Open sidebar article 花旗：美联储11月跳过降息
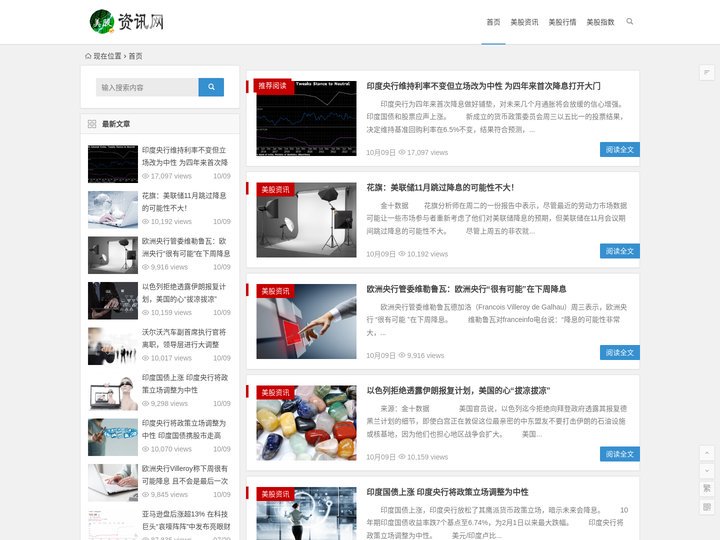Image resolution: width=720 pixels, height=540 pixels. point(184,202)
